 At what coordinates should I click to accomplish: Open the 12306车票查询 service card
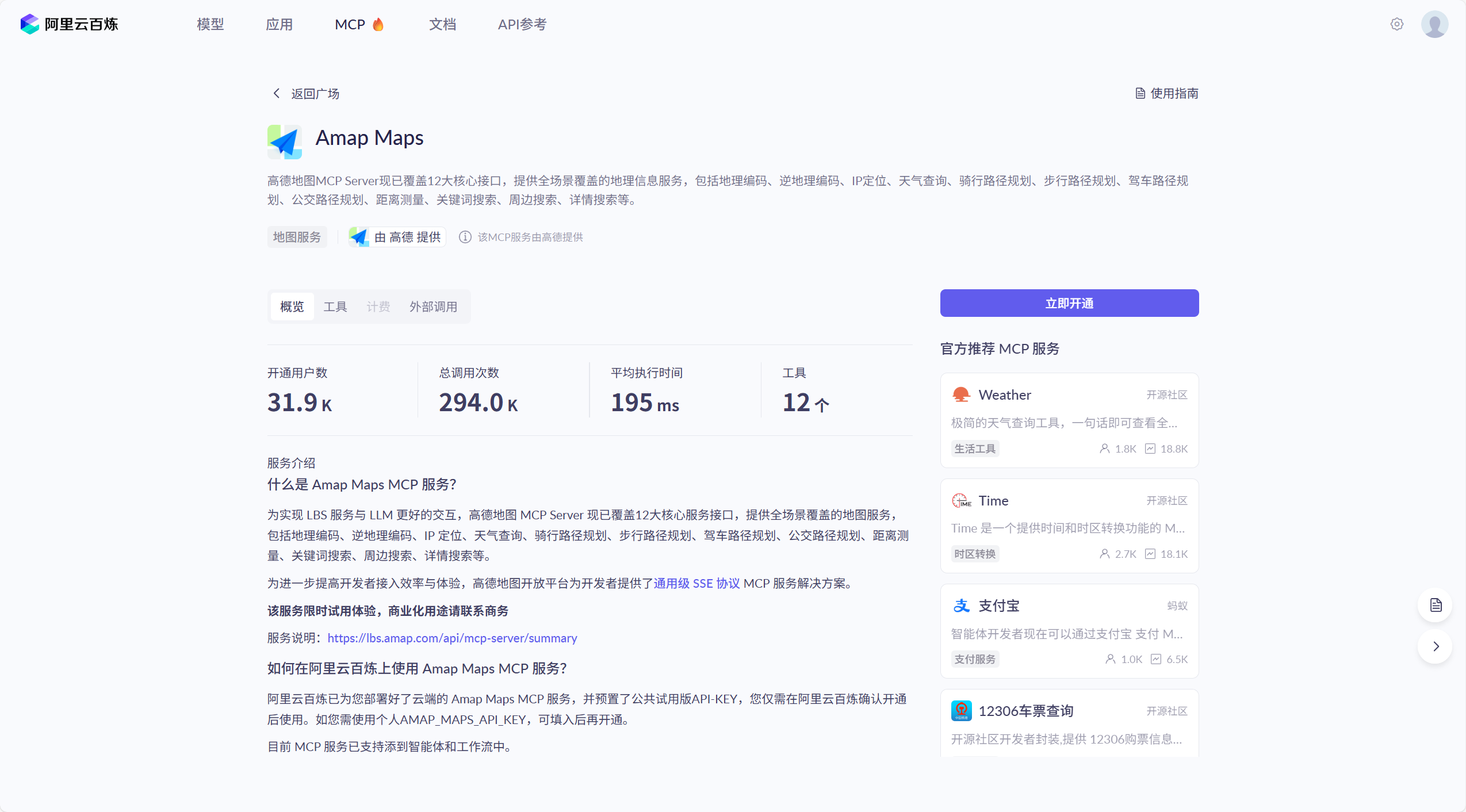tap(1069, 723)
